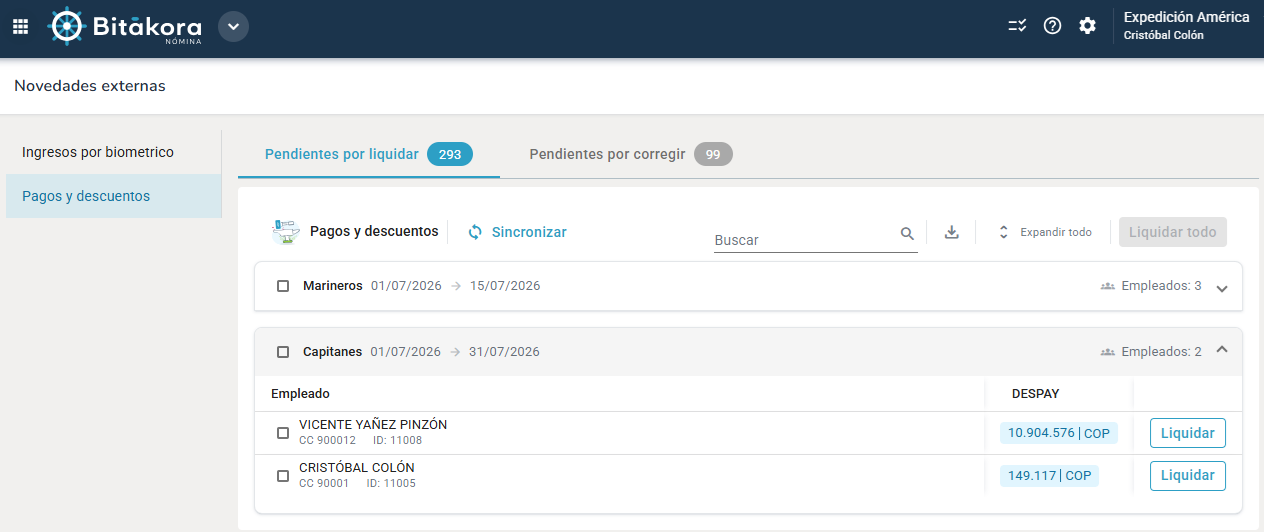Click Marineros date 15/07/2026
Viewport: 1264px width, 532px height.
[x=505, y=286]
